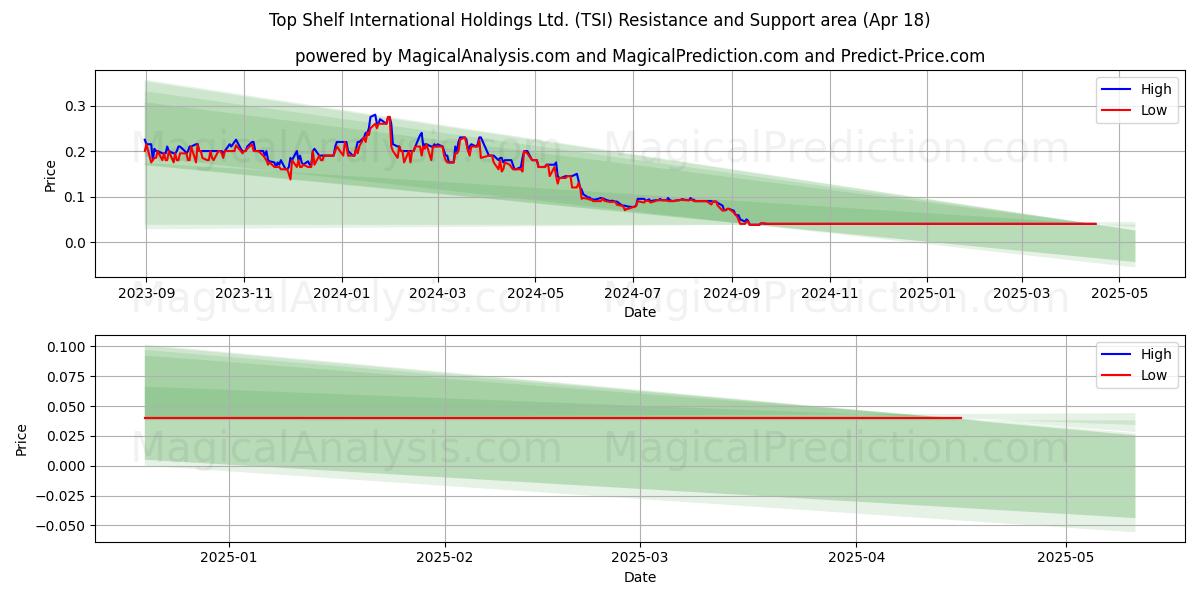
Task: Click 'High' in the lower chart legend
Action: pos(1156,354)
